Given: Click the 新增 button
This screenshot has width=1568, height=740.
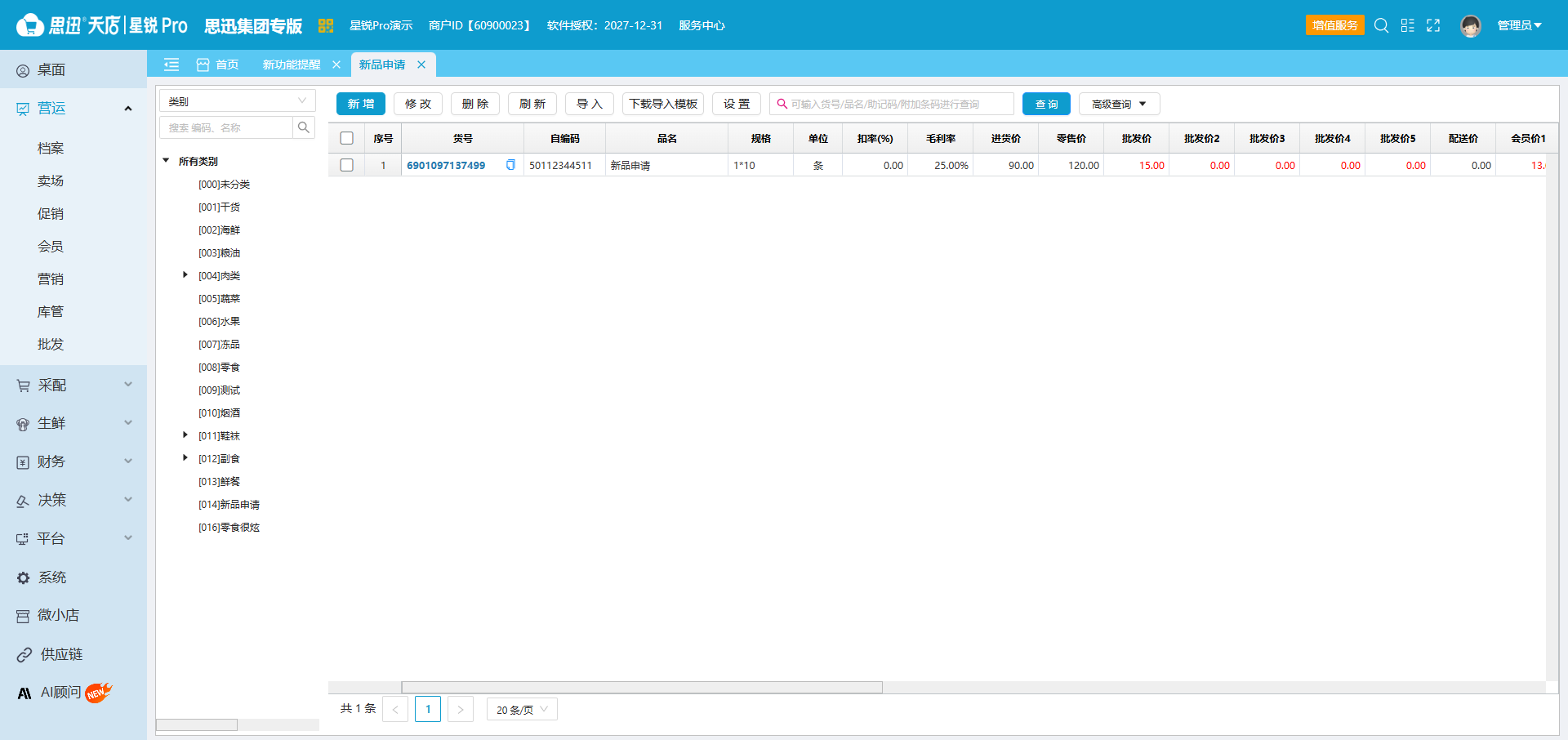Looking at the screenshot, I should tap(361, 104).
